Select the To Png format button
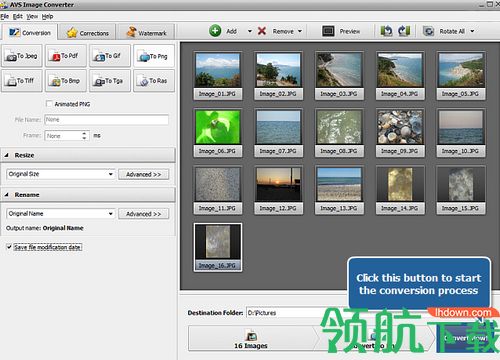Viewport: 500px width, 360px height. (x=154, y=56)
